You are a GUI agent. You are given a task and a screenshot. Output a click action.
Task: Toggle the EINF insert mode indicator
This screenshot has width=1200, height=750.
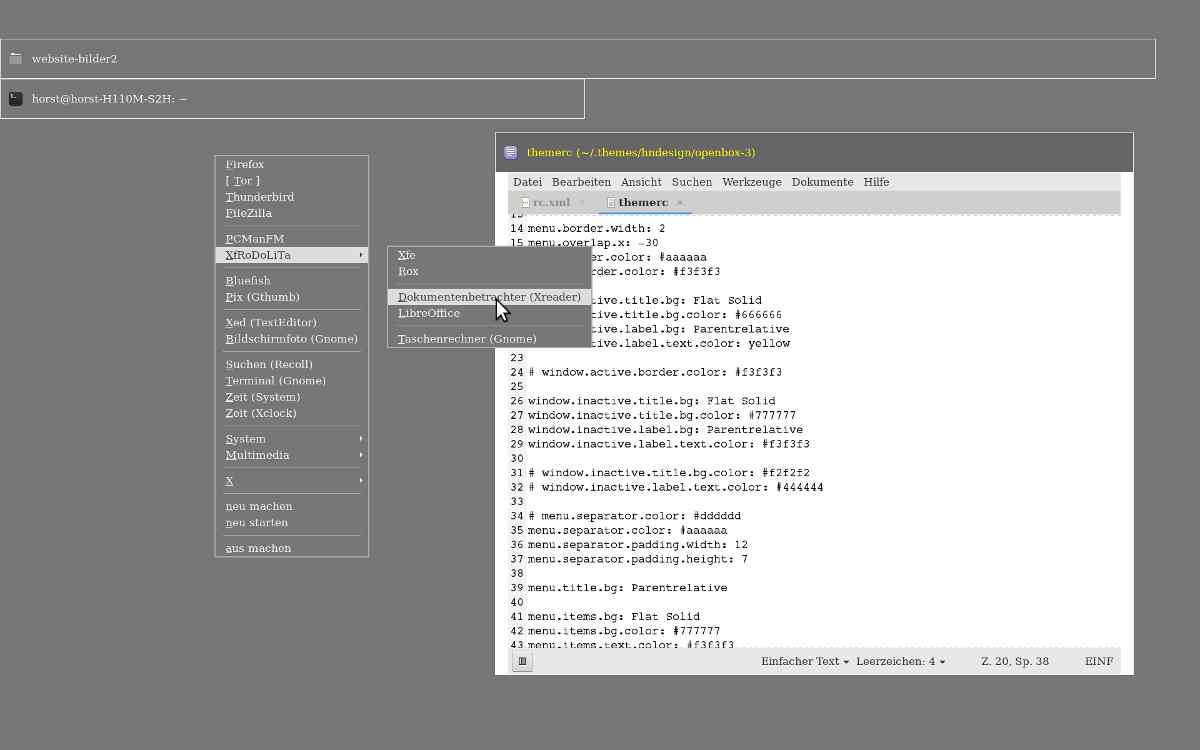[1098, 661]
